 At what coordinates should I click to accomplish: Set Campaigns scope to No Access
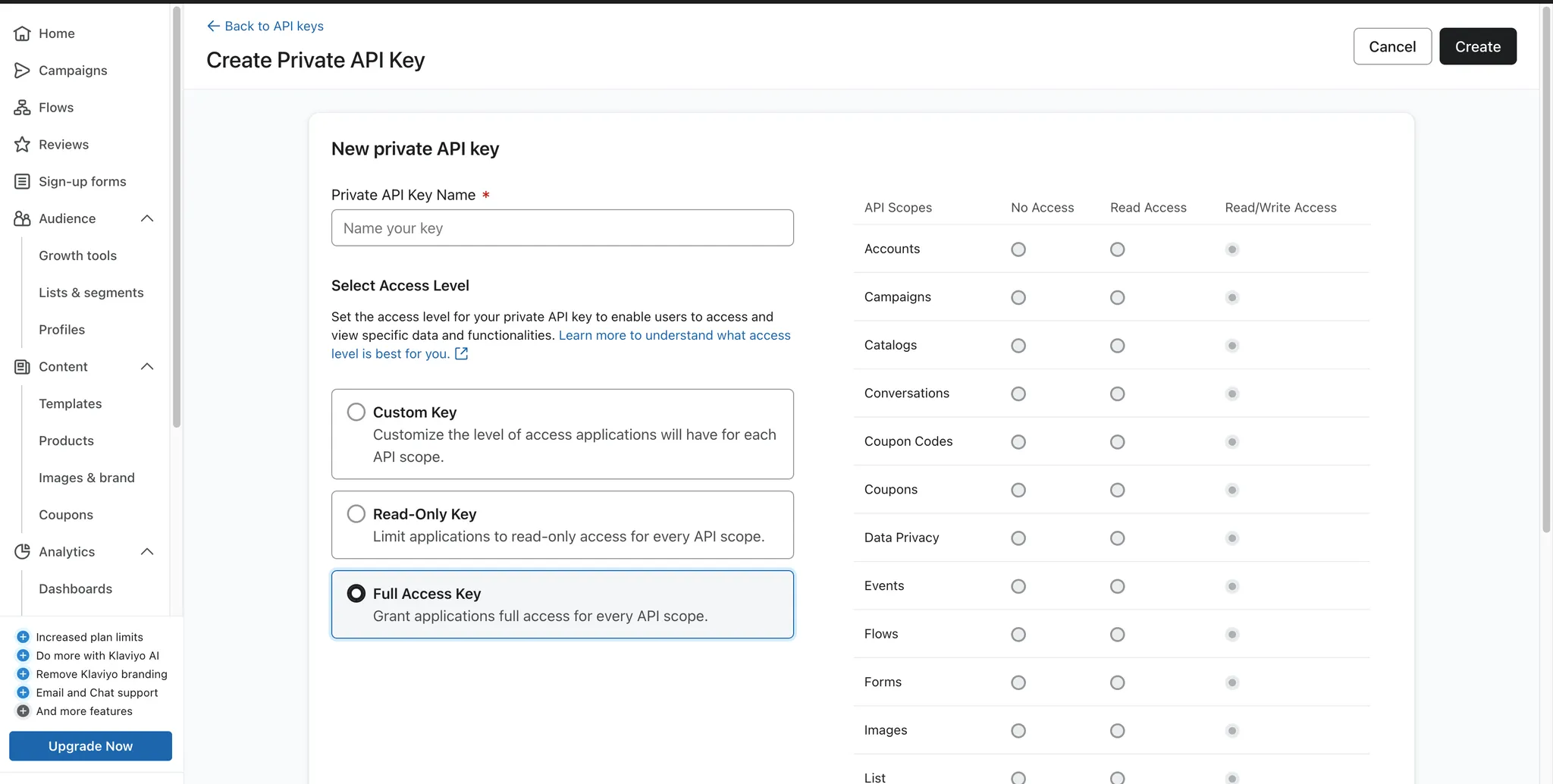pos(1018,298)
